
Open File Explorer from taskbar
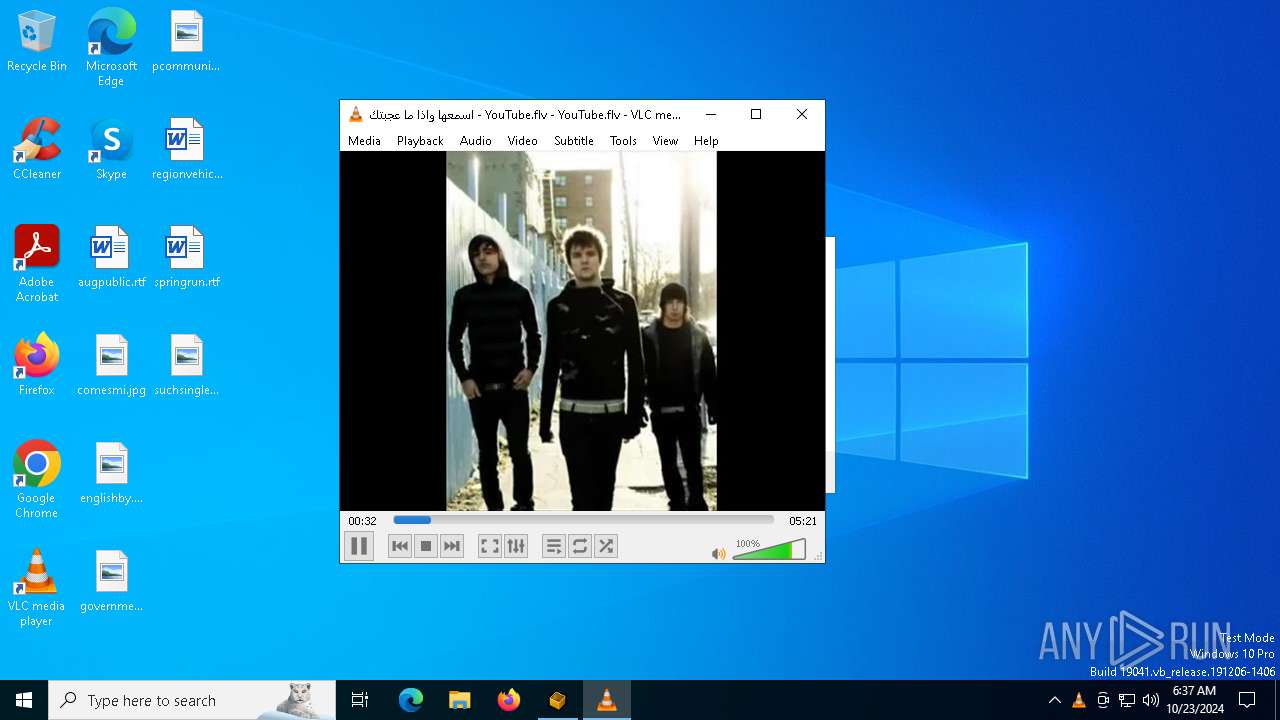tap(459, 700)
